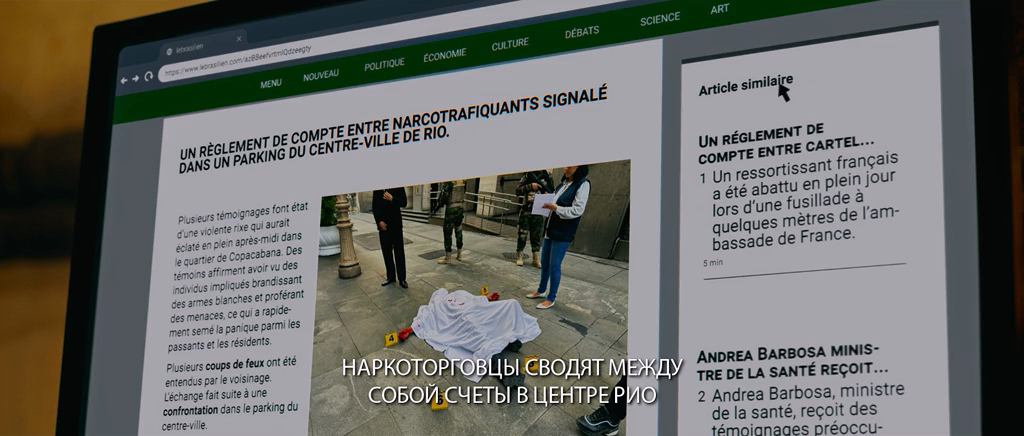Image resolution: width=1024 pixels, height=436 pixels.
Task: Open the SCIENCE section
Action: (x=660, y=19)
